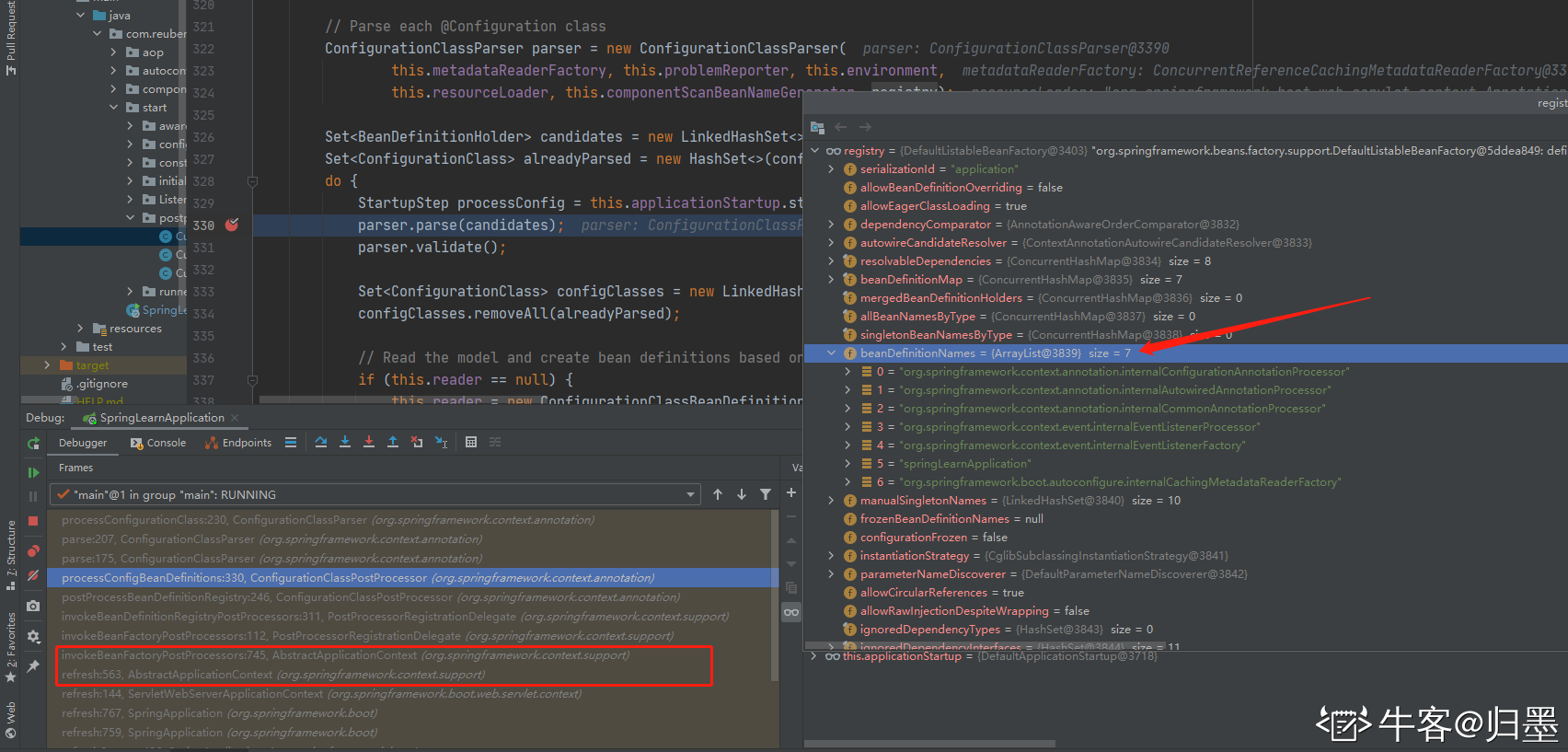The height and width of the screenshot is (752, 1568).
Task: Collapse the beanDefinitionNames node
Action: 832,353
